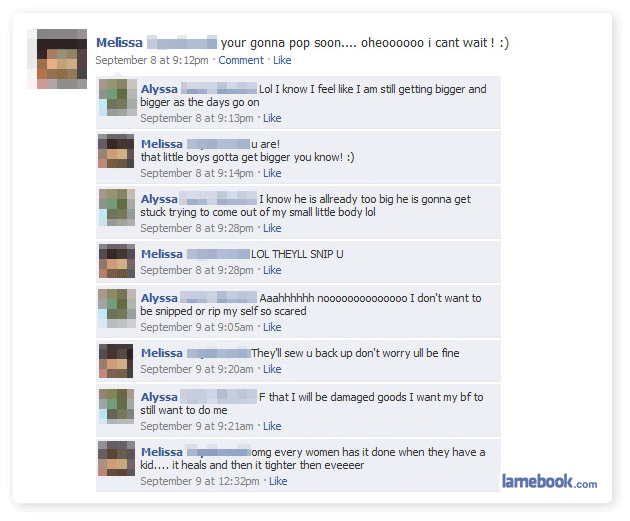
Task: Like Melissa's comment from 12:32pm
Action: pyautogui.click(x=278, y=481)
